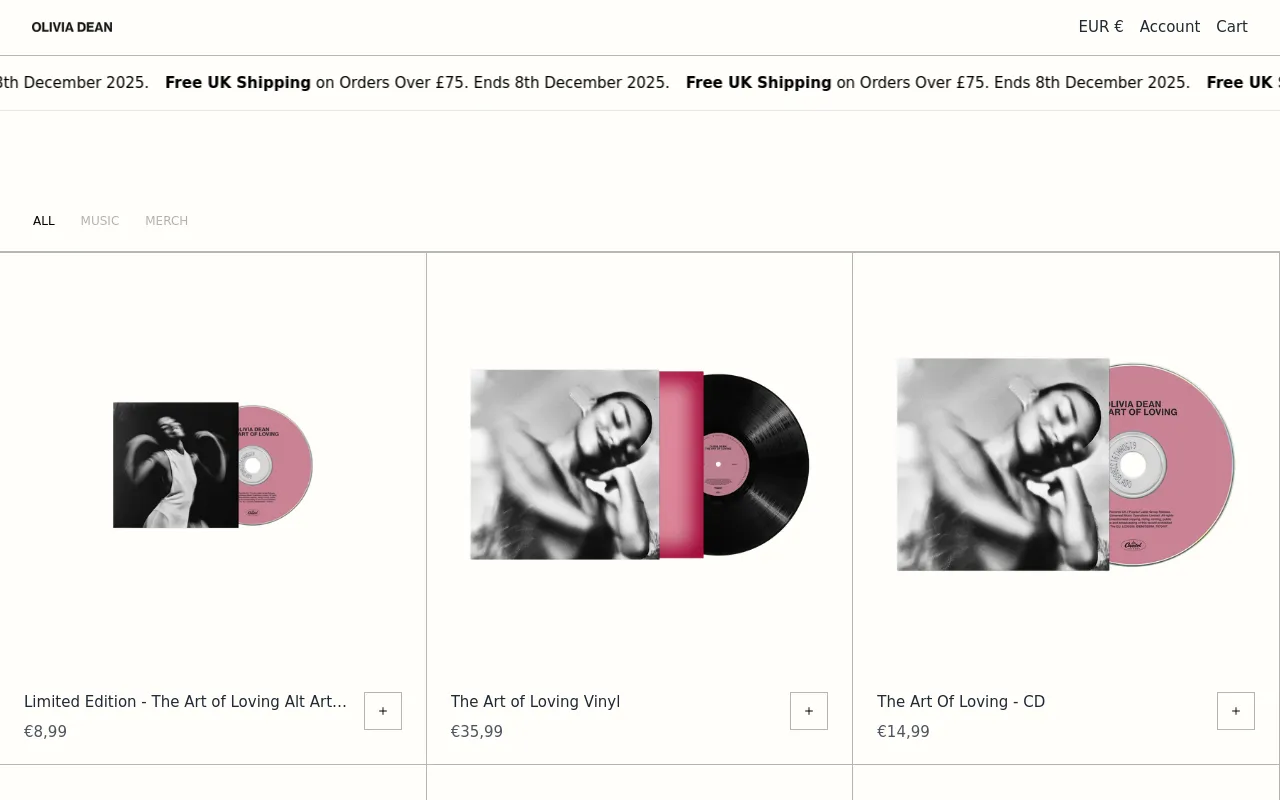1280x800 pixels.
Task: Click the €14,99 CD price
Action: point(903,732)
